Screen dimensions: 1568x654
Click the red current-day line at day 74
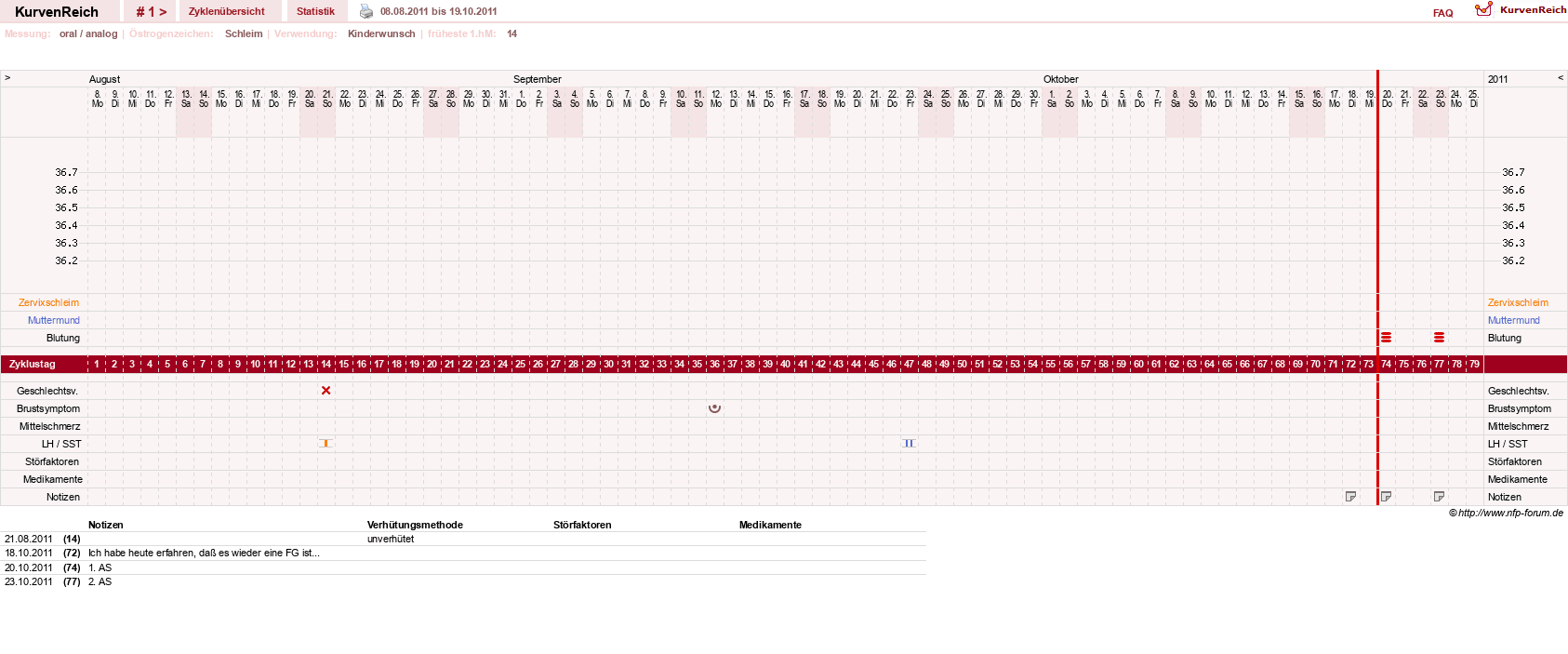point(1377,287)
